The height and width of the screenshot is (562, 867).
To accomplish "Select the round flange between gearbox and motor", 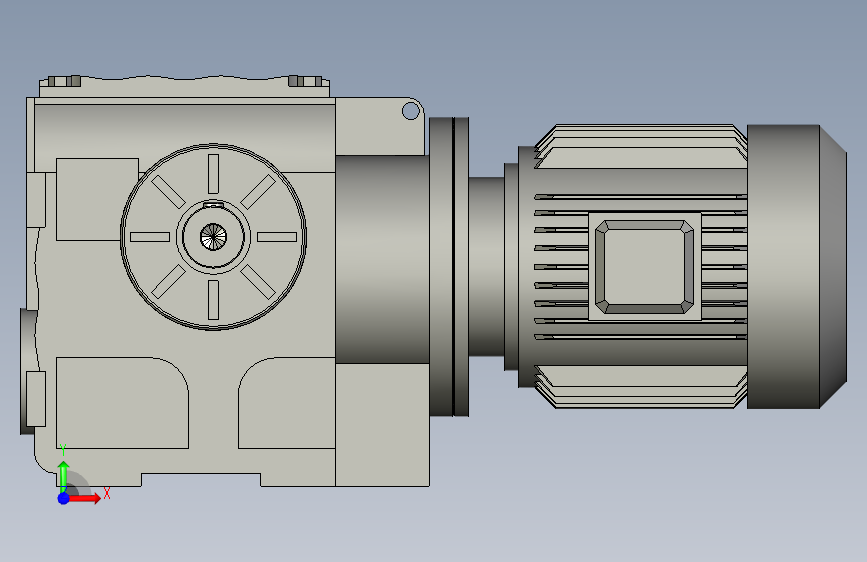I will (x=449, y=267).
